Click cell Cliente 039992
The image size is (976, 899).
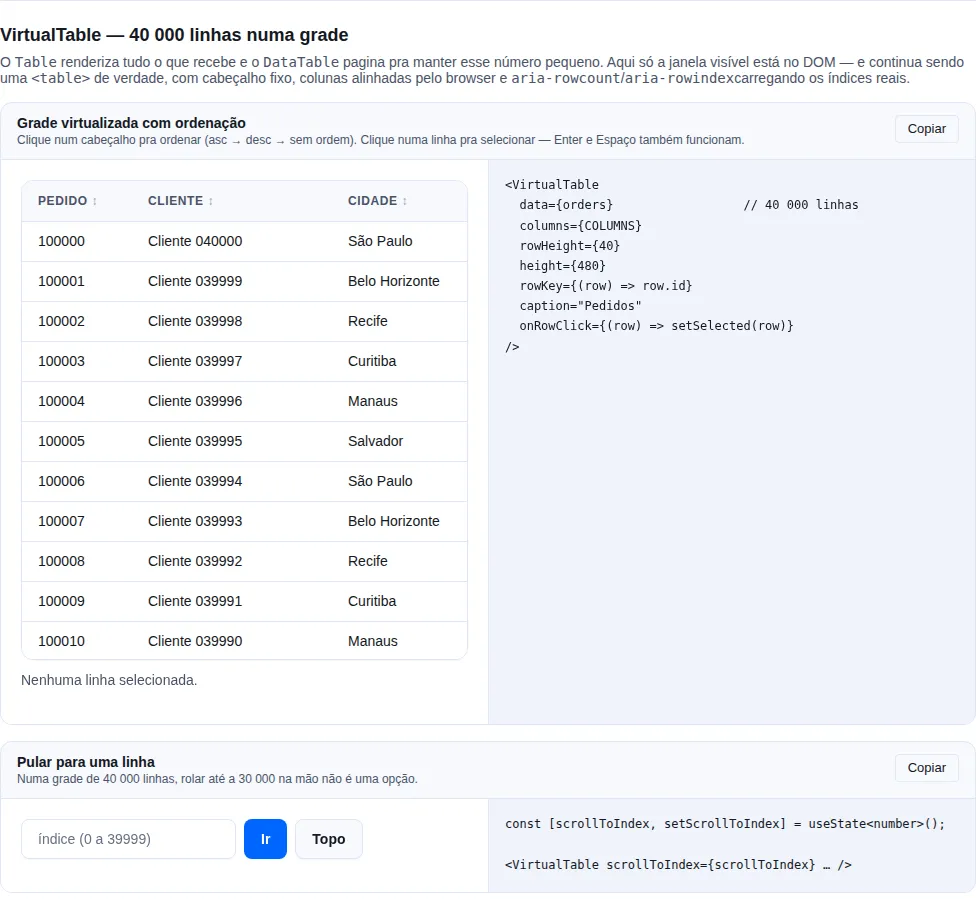pyautogui.click(x=195, y=561)
